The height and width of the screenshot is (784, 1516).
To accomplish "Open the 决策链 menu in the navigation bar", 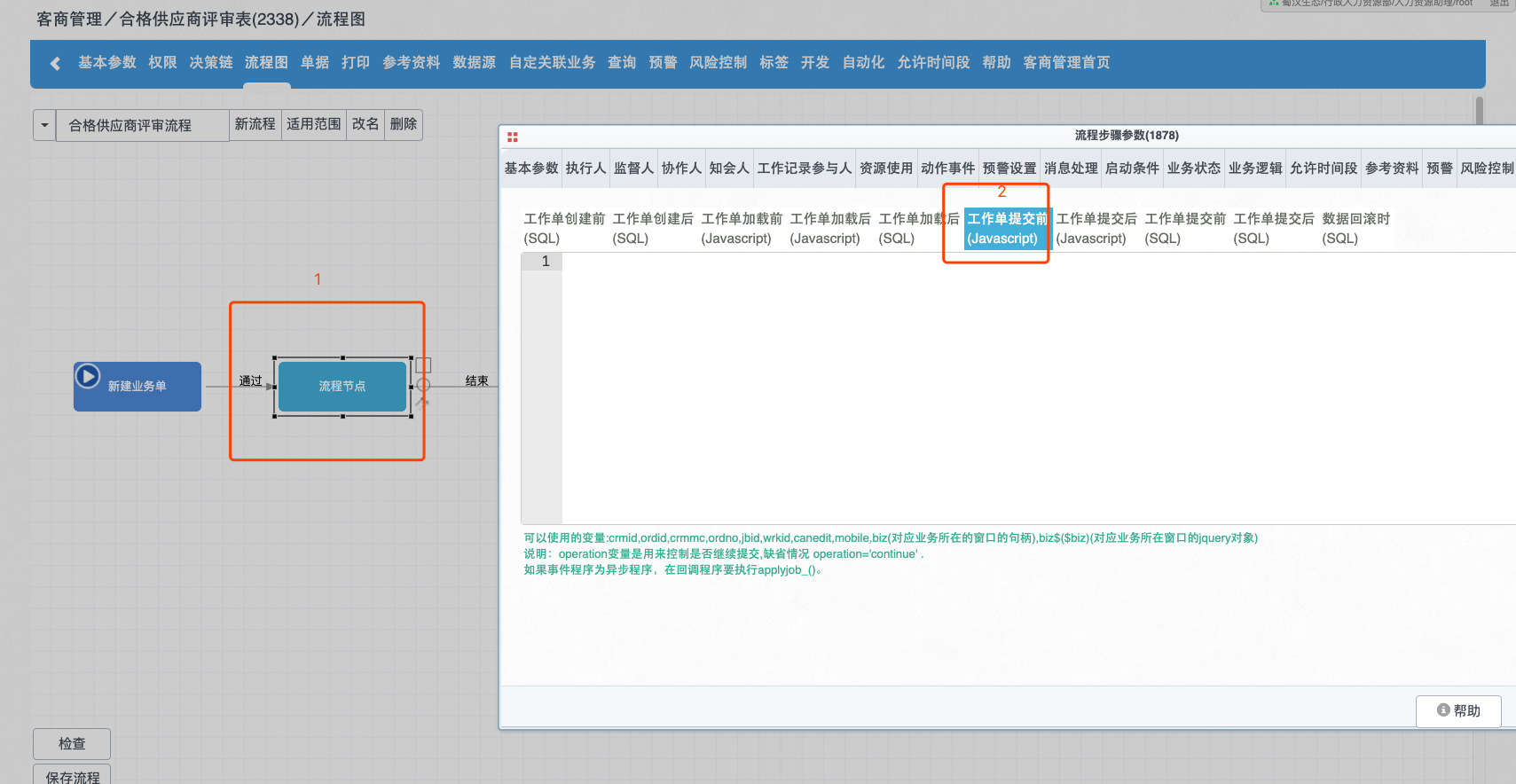I will [210, 63].
